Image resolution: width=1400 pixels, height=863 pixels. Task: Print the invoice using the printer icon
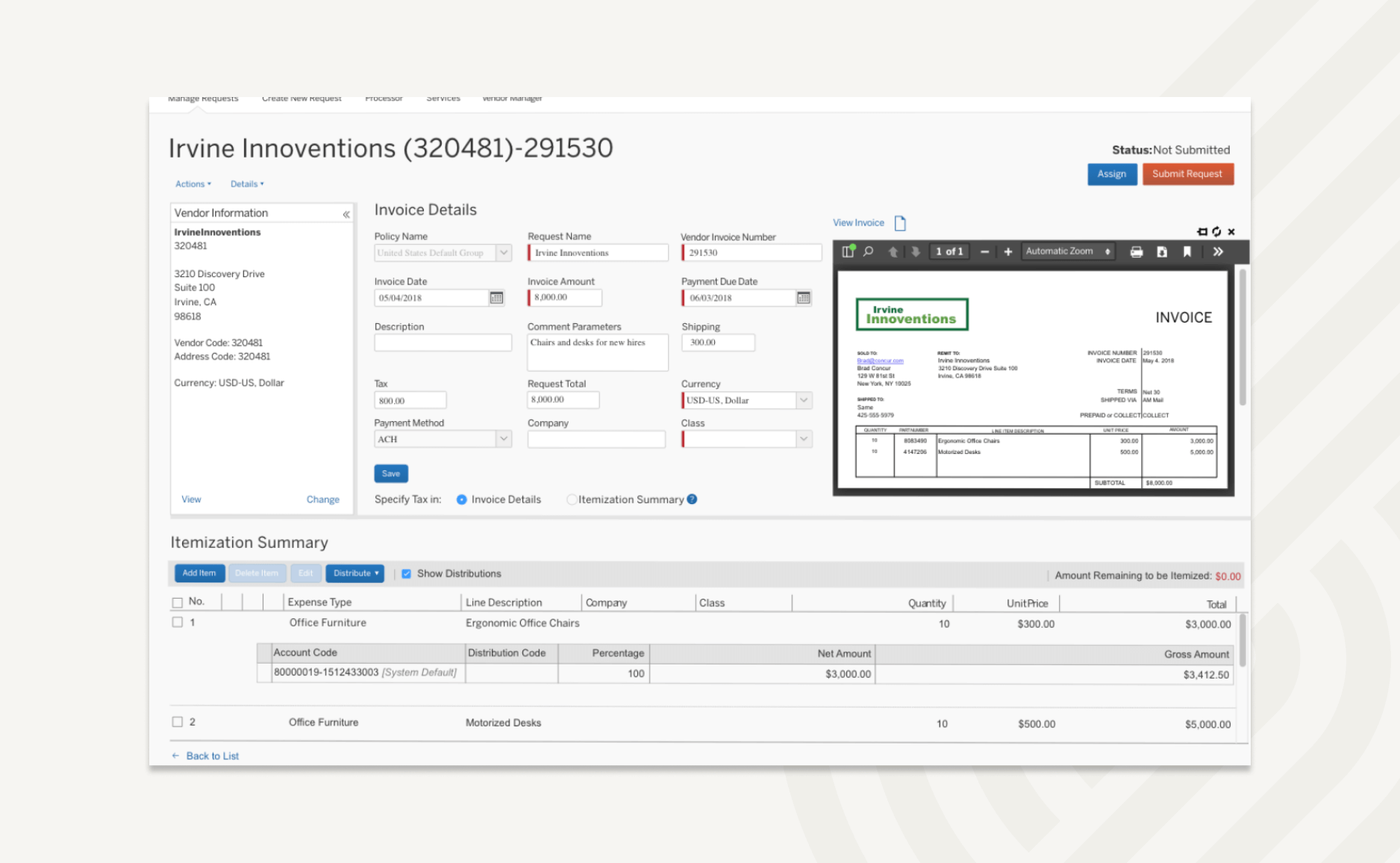click(x=1137, y=252)
